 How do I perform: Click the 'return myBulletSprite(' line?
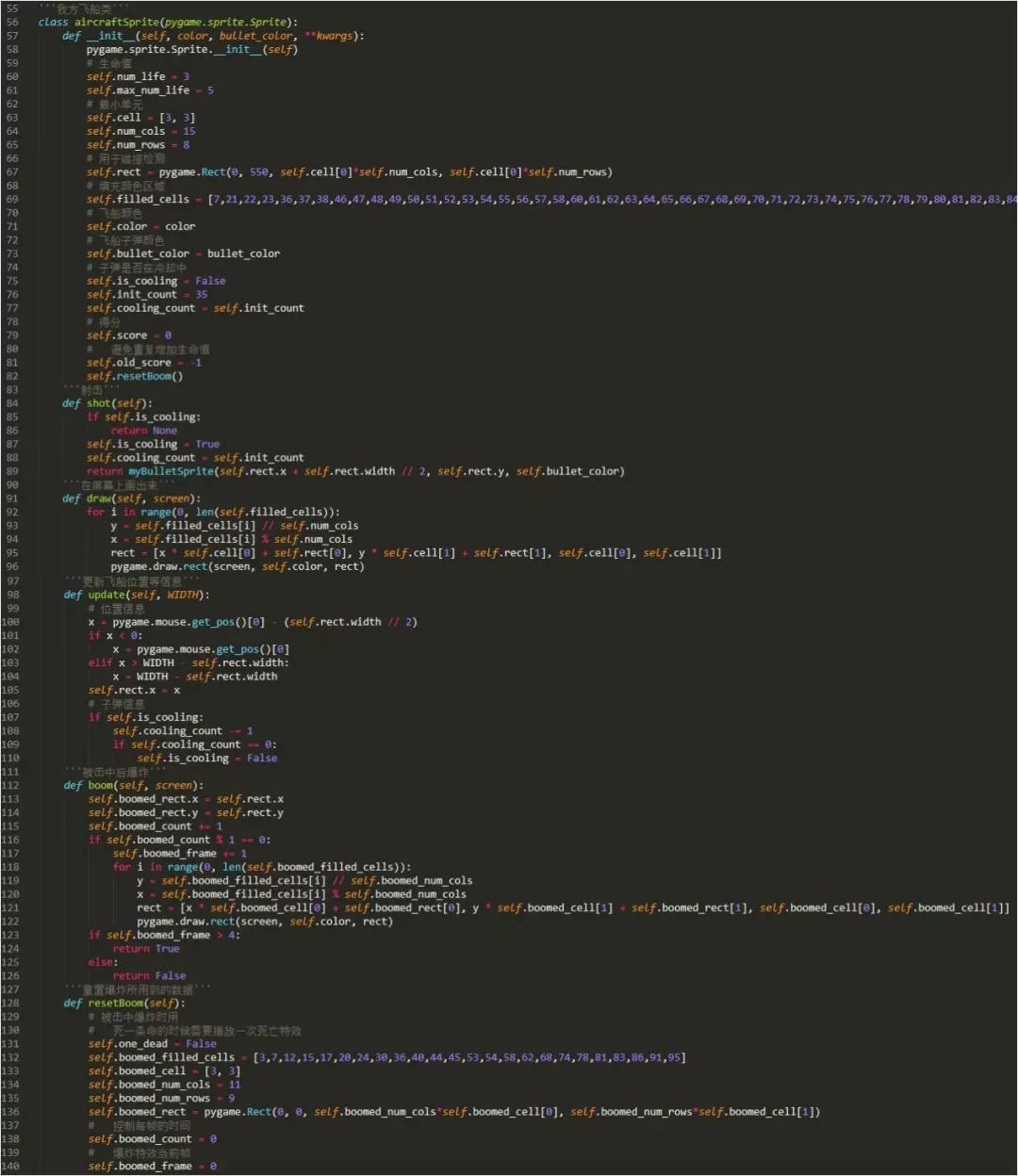click(x=356, y=471)
